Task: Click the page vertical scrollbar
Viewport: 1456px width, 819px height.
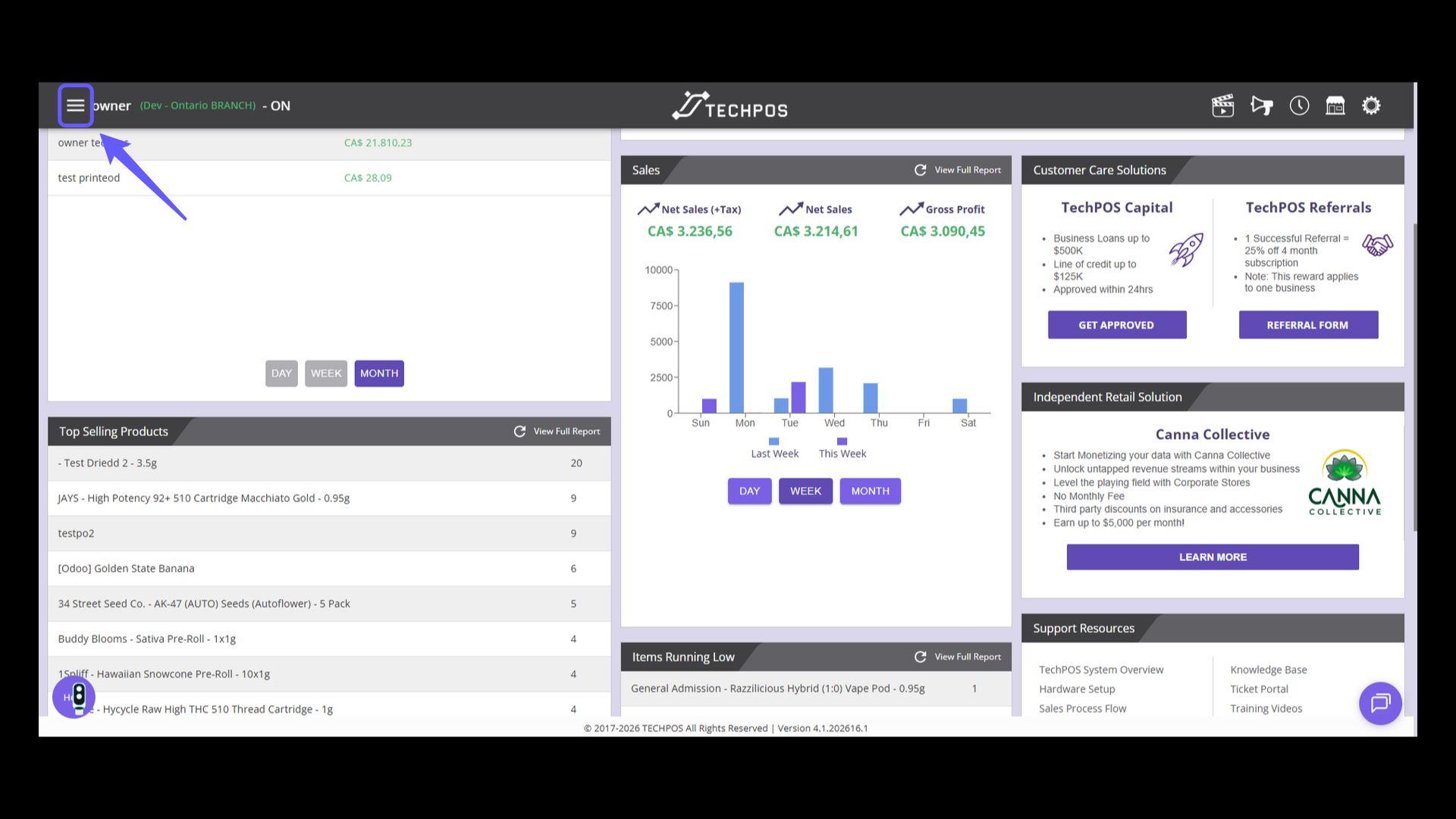Action: [x=1414, y=379]
